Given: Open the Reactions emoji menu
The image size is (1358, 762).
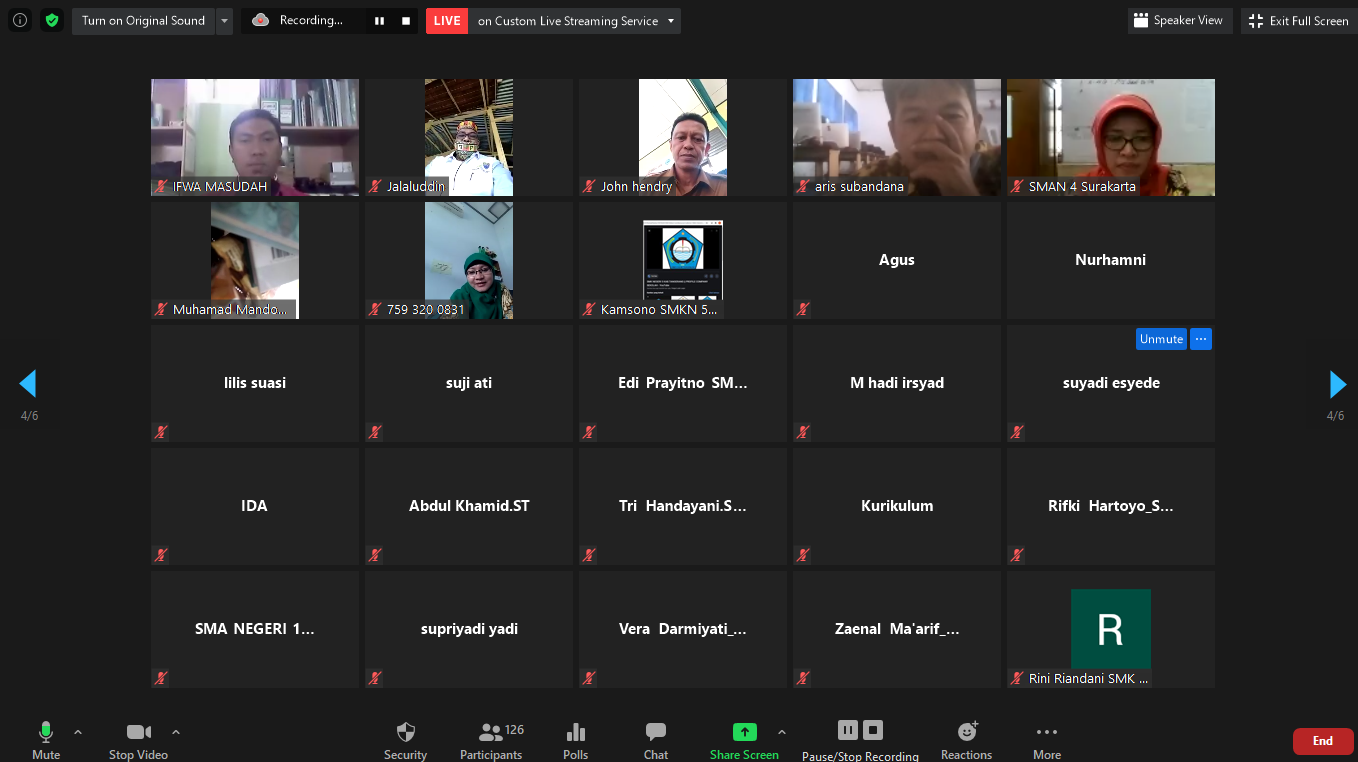Looking at the screenshot, I should point(966,740).
